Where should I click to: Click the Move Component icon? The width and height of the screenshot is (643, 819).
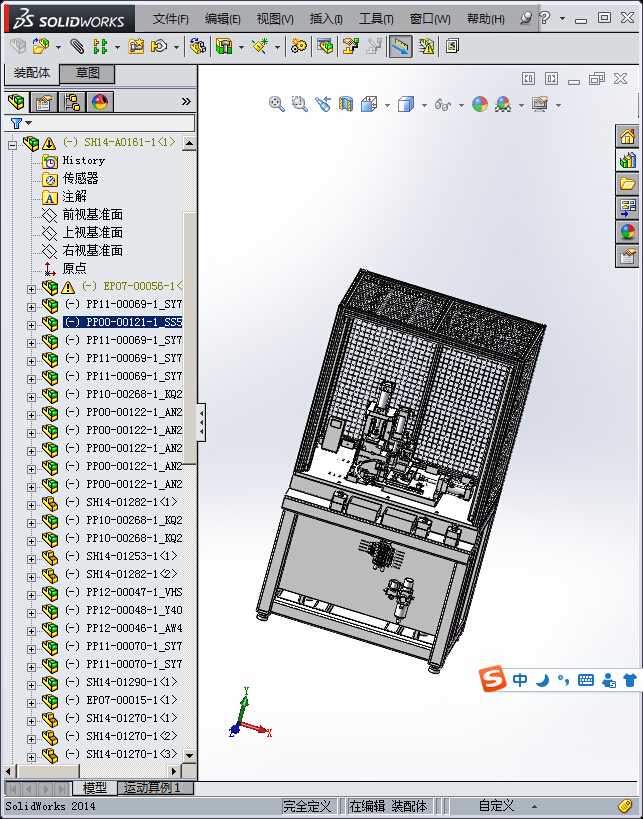click(x=159, y=46)
